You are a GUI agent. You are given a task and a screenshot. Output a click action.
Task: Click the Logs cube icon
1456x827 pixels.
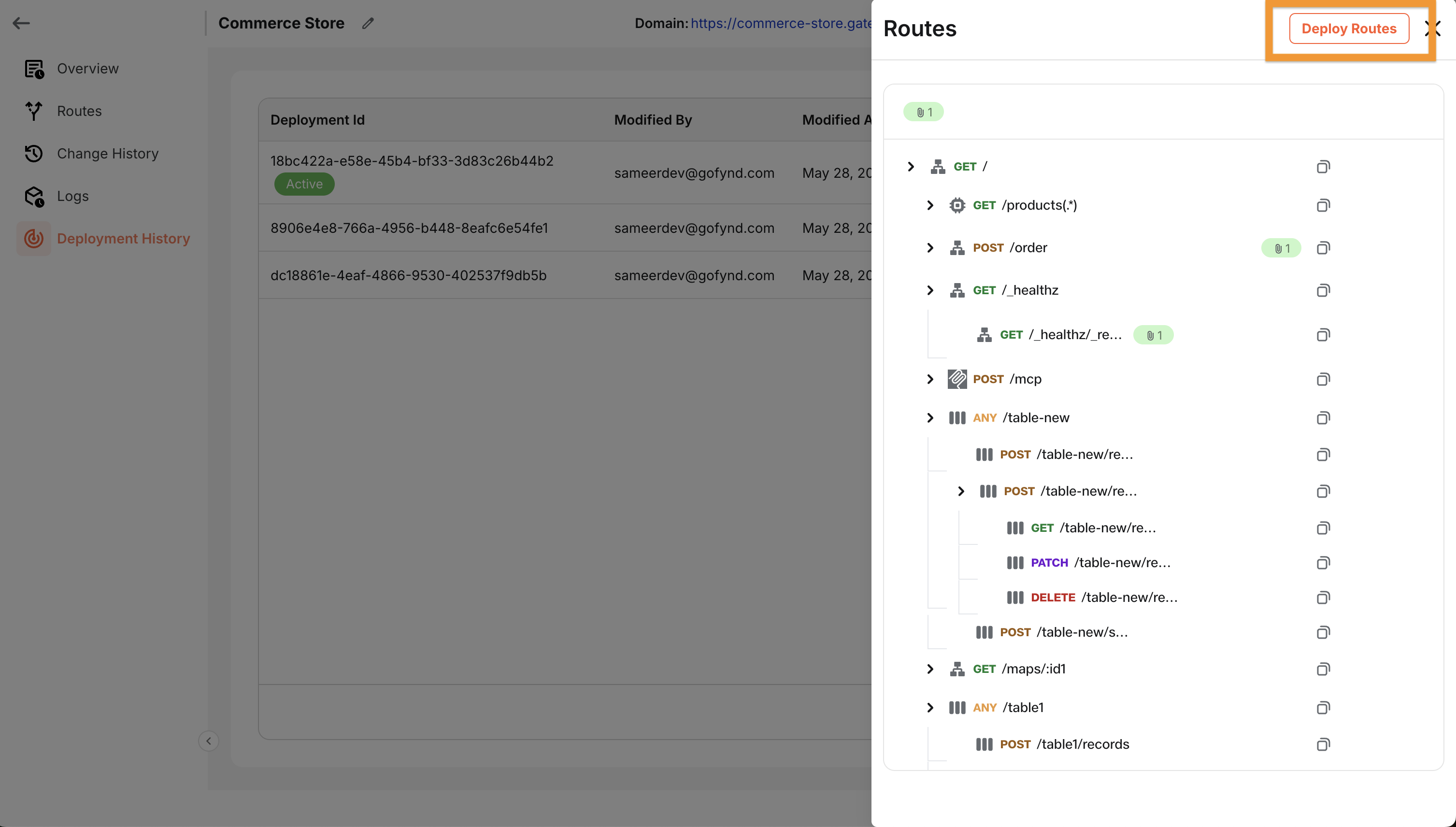[x=34, y=196]
